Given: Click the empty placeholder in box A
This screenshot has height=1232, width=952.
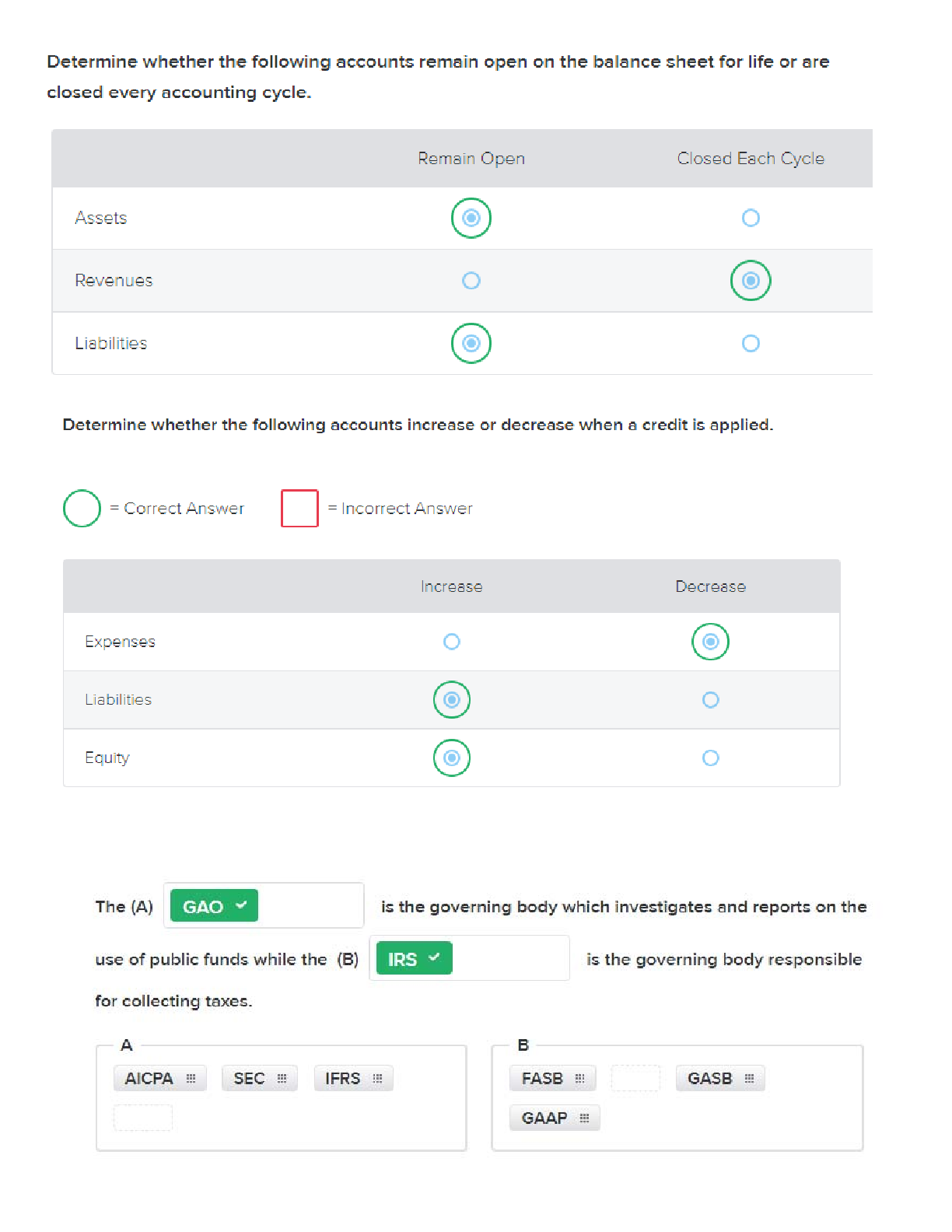Looking at the screenshot, I should [142, 1118].
